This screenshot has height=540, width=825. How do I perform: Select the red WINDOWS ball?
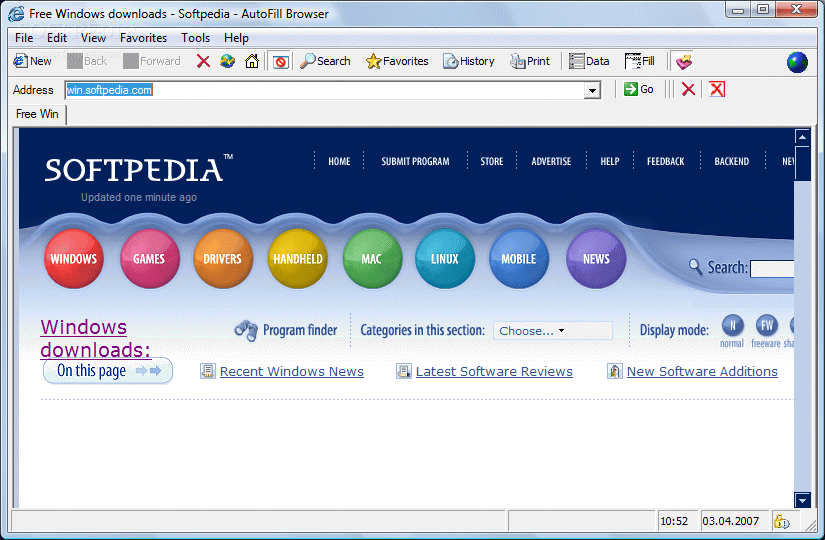74,258
